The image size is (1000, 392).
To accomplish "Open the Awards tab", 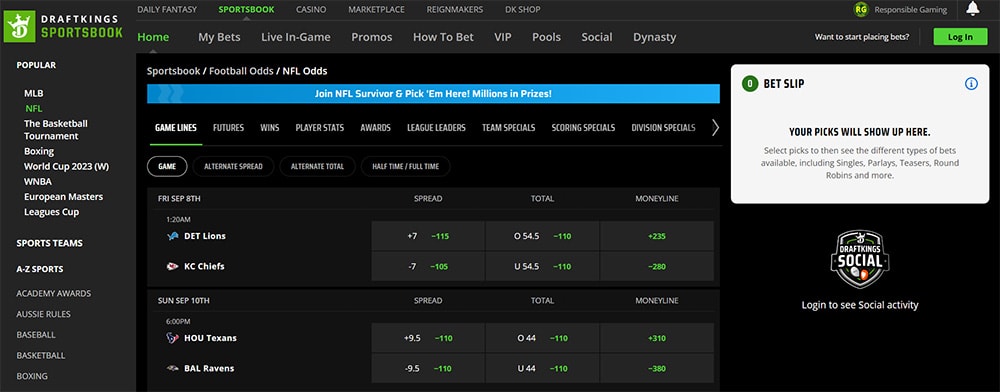I will tap(375, 127).
